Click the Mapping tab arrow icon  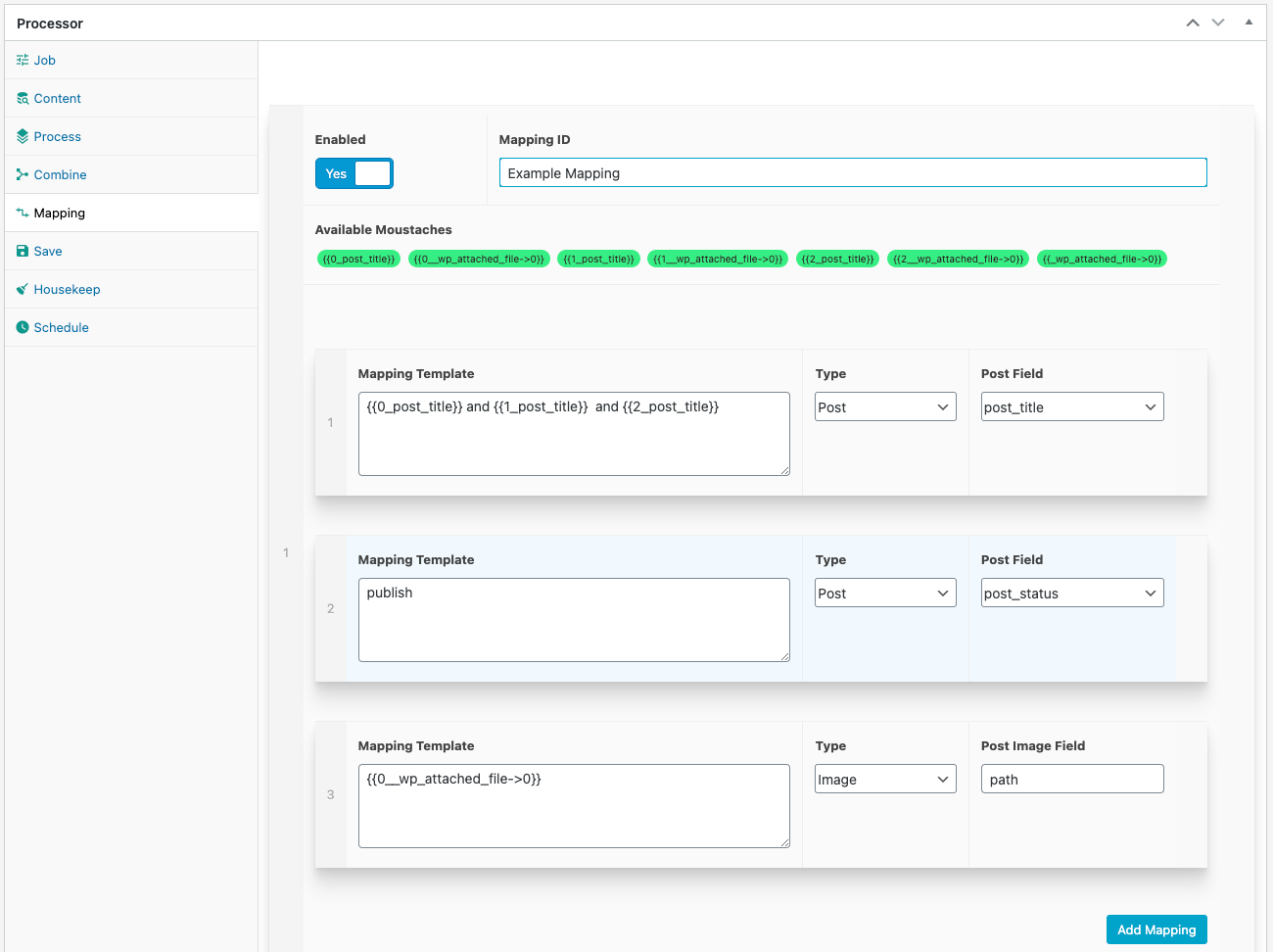[23, 213]
